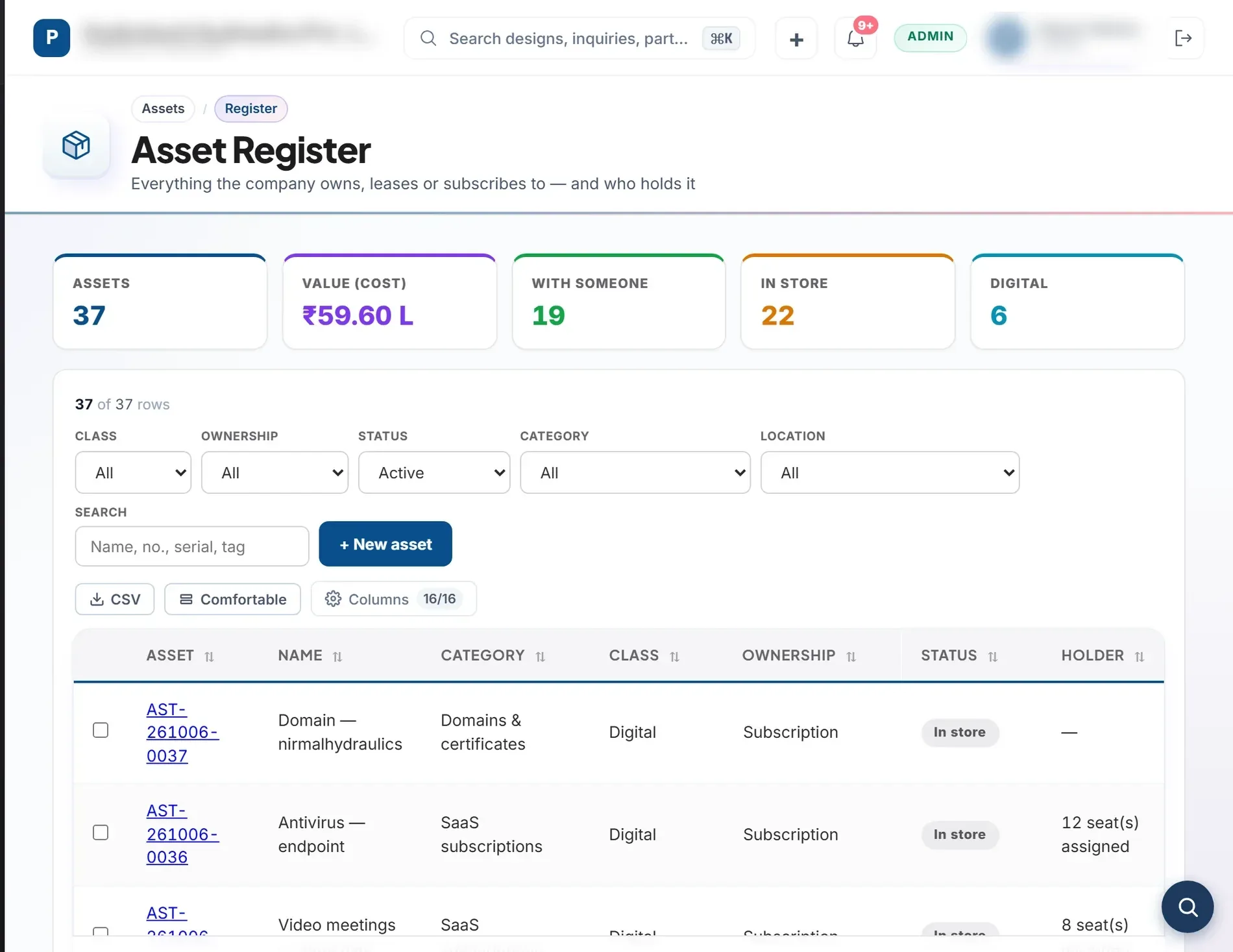Click the ⌘K shortcut badge

tap(721, 38)
